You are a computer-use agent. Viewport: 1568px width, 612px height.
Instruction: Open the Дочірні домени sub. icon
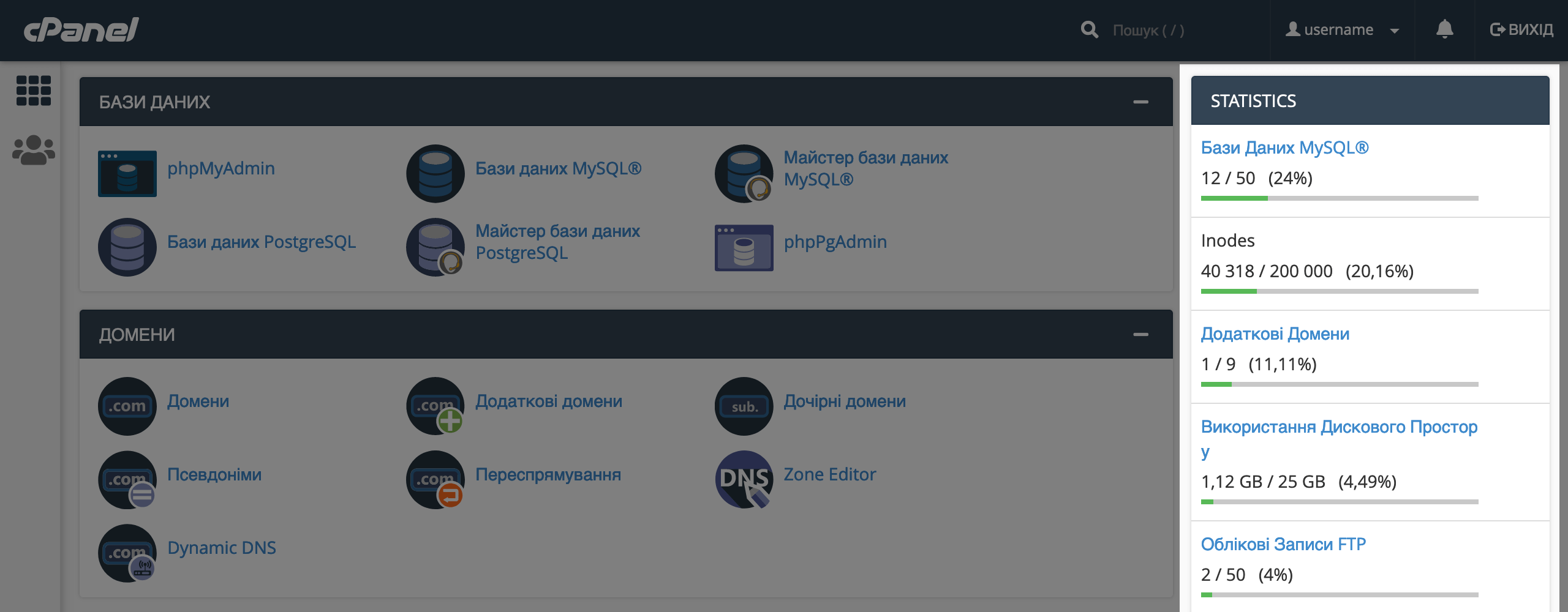tap(744, 406)
